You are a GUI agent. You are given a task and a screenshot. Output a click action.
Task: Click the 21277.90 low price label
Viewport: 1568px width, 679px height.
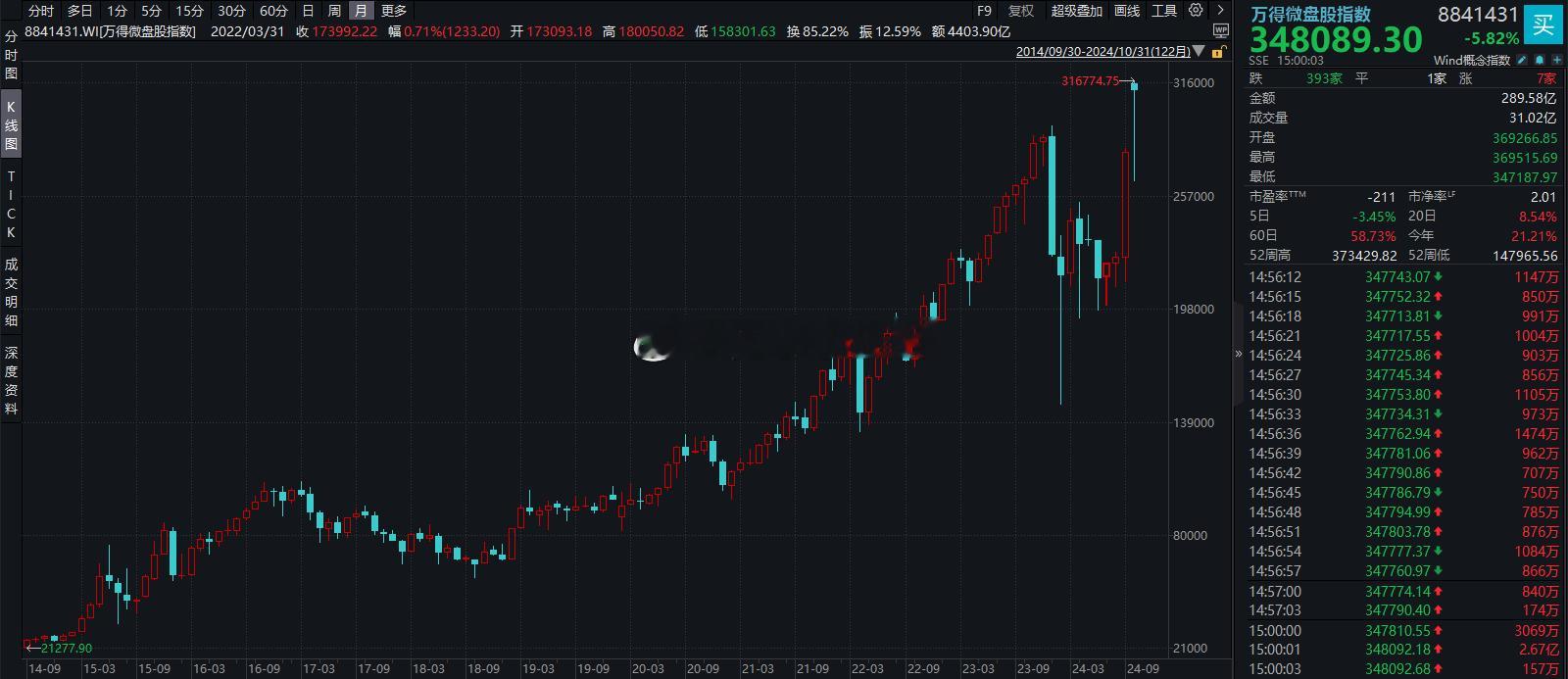pos(65,649)
